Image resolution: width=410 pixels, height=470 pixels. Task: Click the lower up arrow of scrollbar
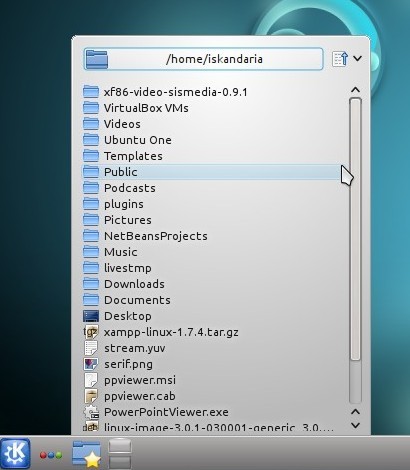point(355,412)
